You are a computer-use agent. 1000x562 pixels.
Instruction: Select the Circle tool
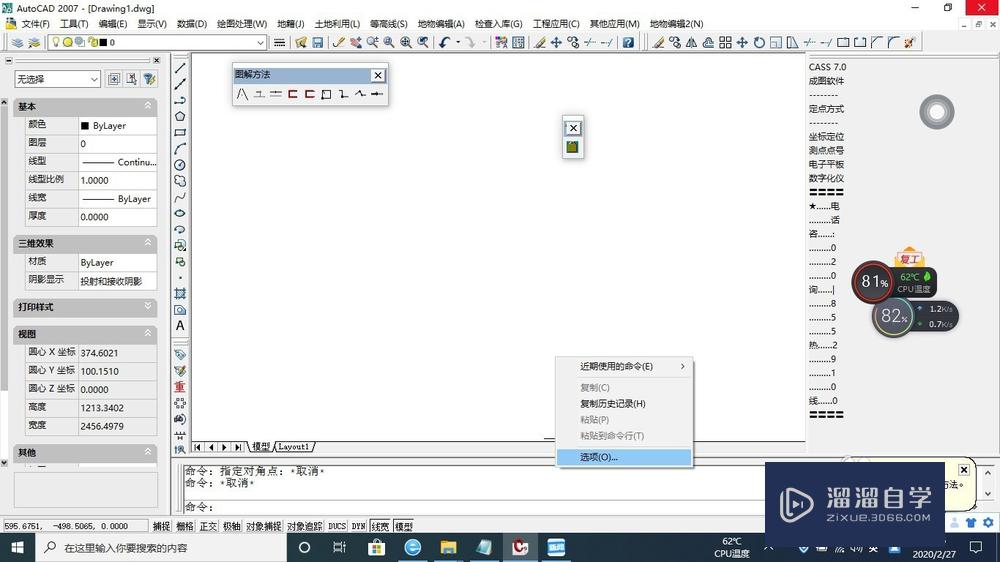(180, 165)
